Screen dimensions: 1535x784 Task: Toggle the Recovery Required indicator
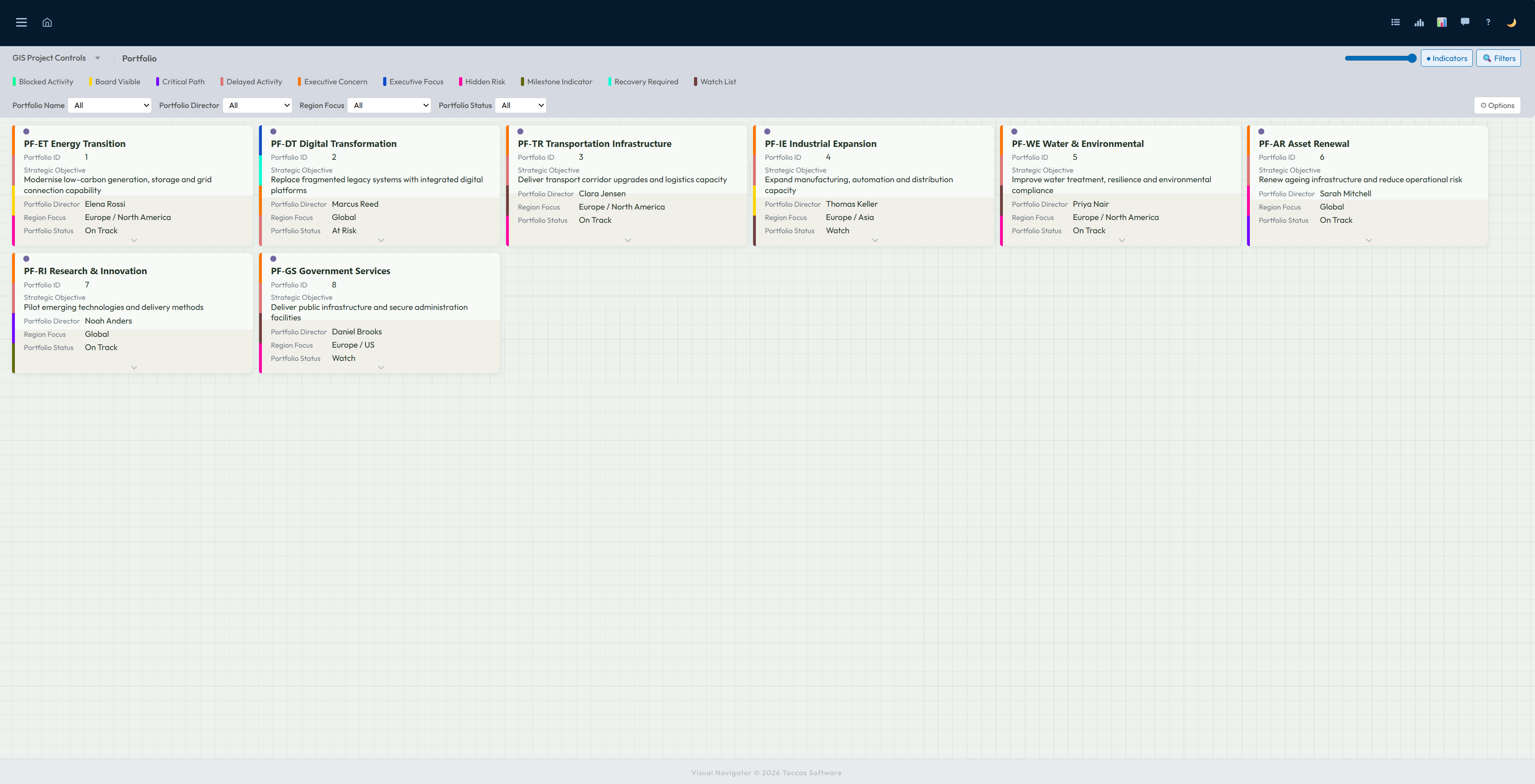coord(643,81)
